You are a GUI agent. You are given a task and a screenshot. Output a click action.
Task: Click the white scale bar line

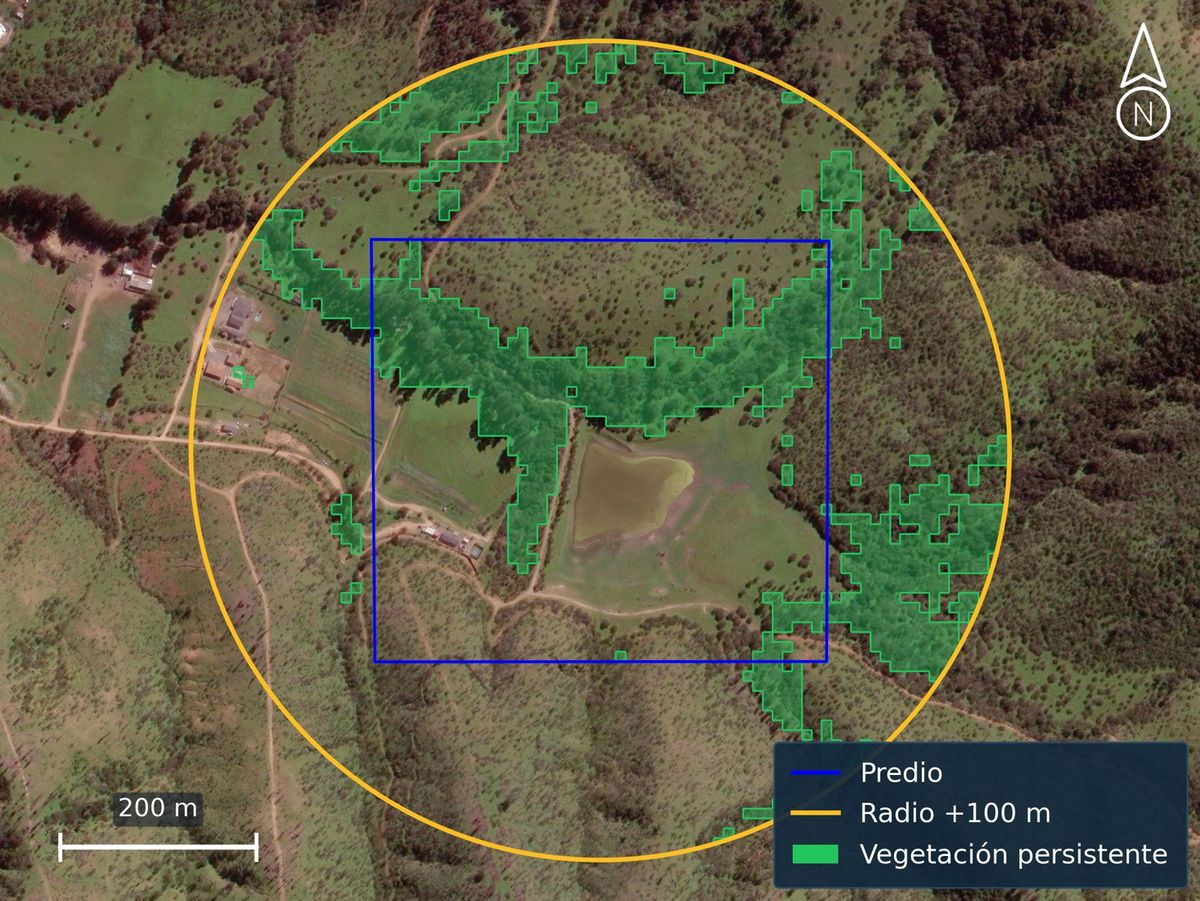click(158, 846)
